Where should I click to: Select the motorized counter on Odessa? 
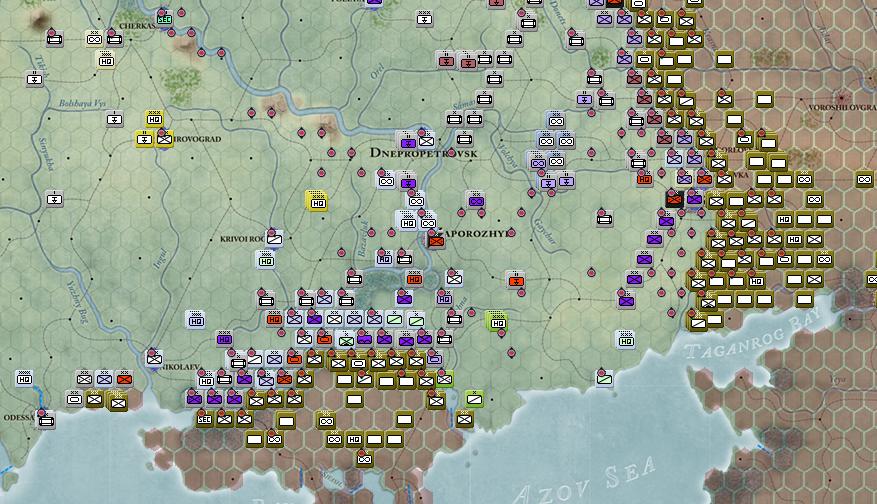(x=46, y=419)
